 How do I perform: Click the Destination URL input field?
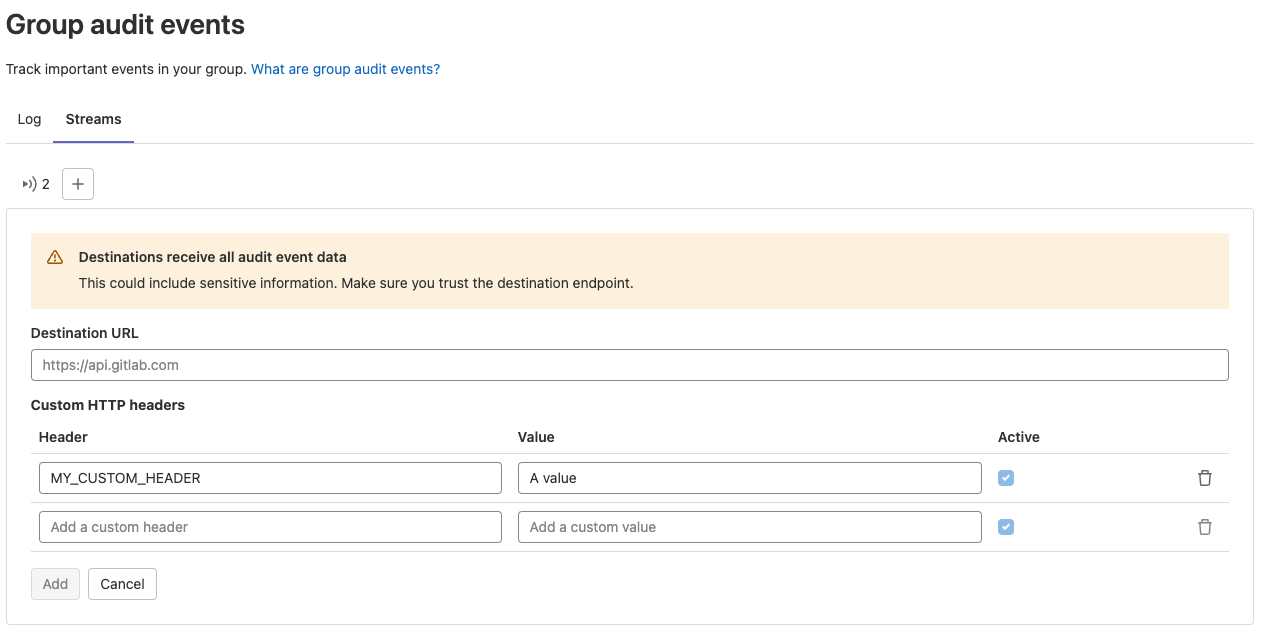(629, 364)
